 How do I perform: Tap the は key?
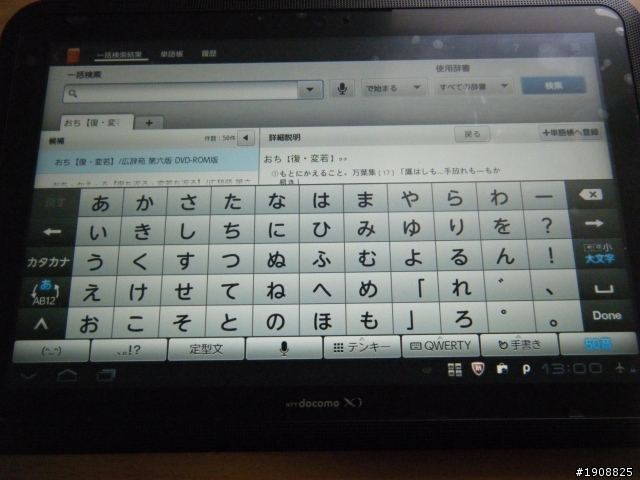point(321,200)
